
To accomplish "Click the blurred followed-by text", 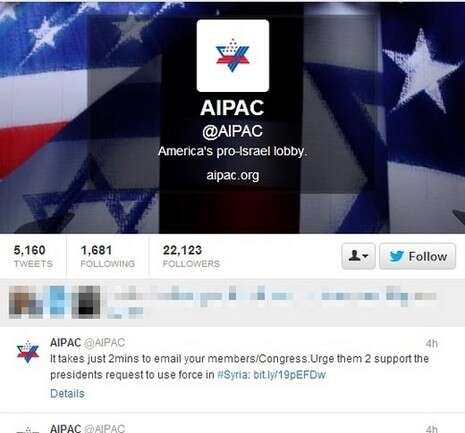I will coord(272,302).
